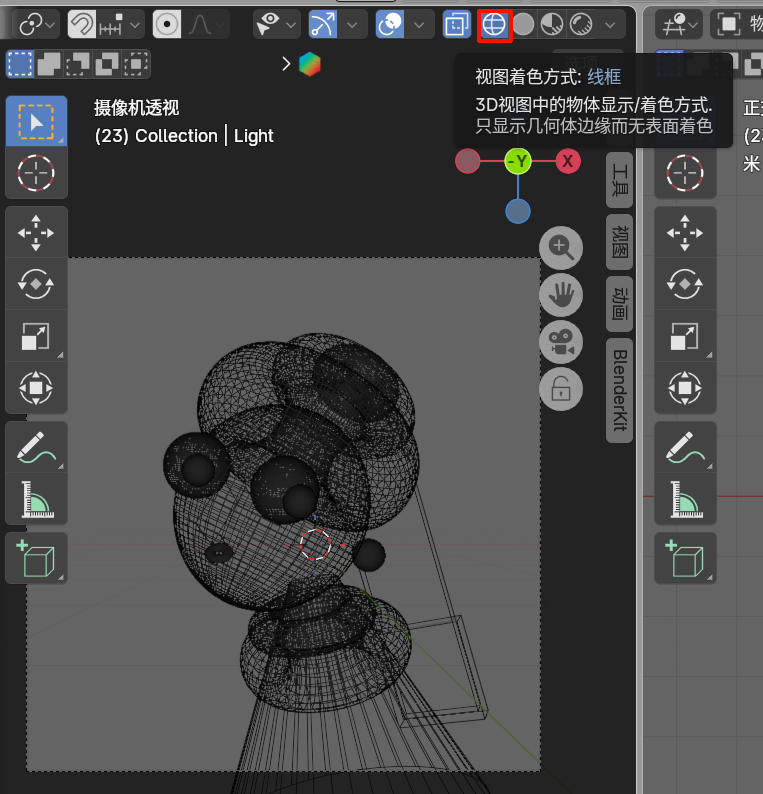This screenshot has height=794, width=763.
Task: Choose Extend Existing Selection mode
Action: [49, 64]
